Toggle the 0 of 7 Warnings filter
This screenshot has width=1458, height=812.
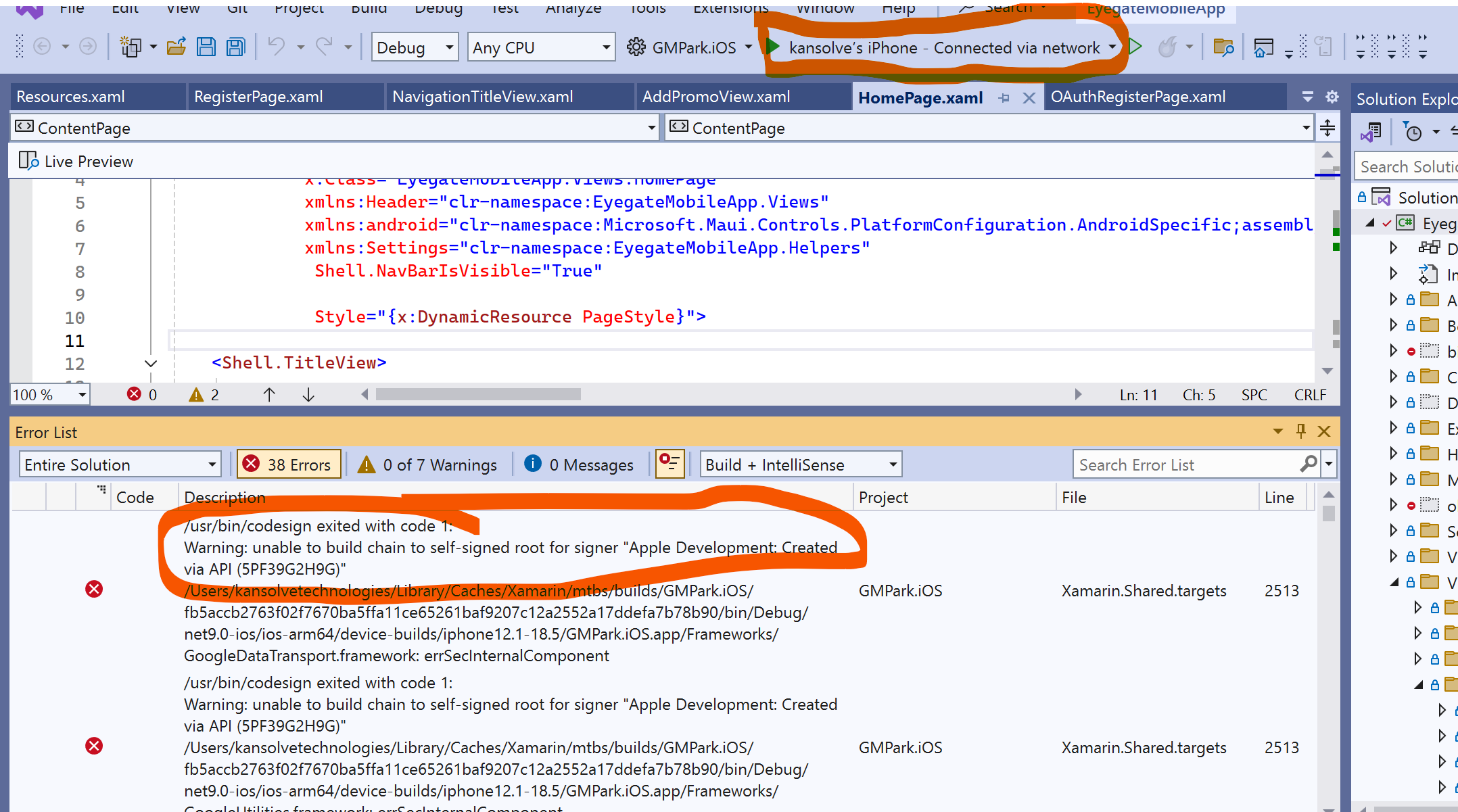[x=427, y=464]
